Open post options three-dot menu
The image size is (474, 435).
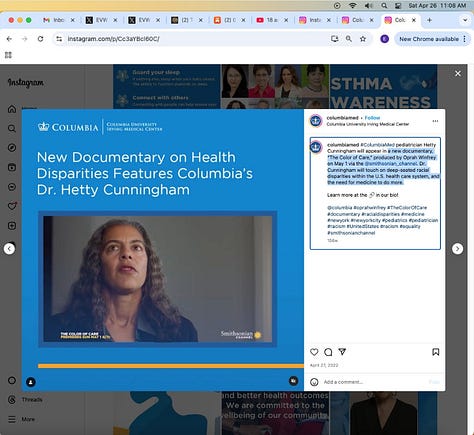click(435, 121)
